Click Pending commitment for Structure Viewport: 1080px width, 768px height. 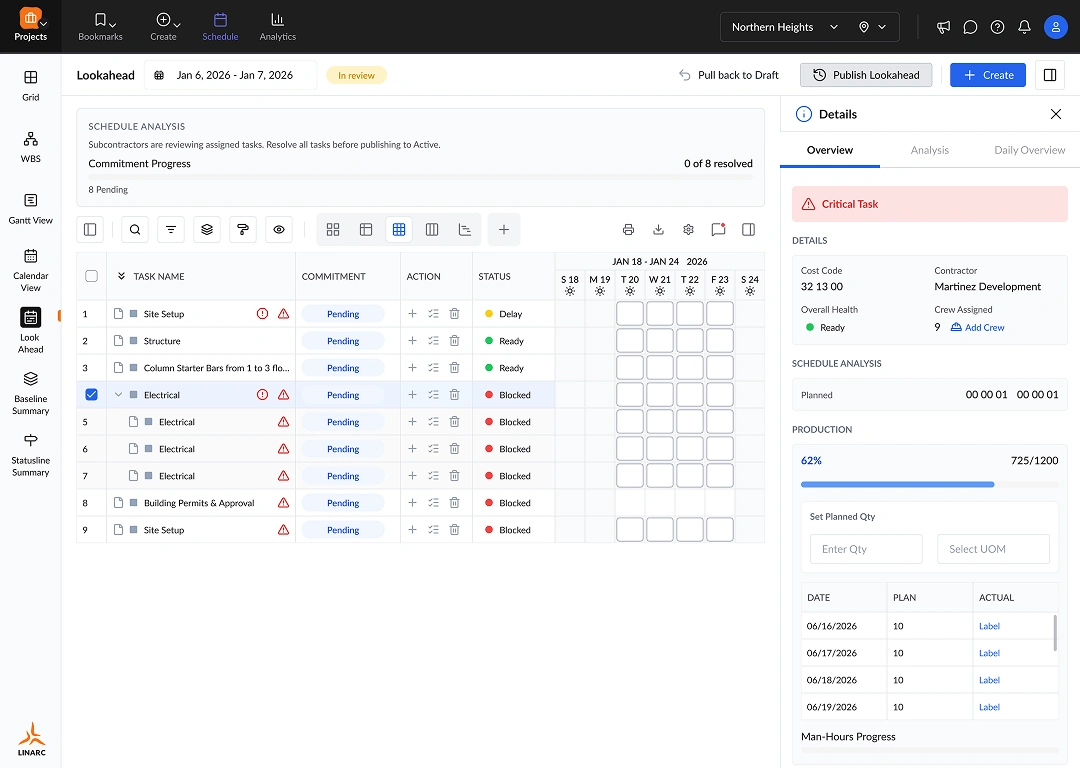point(343,341)
